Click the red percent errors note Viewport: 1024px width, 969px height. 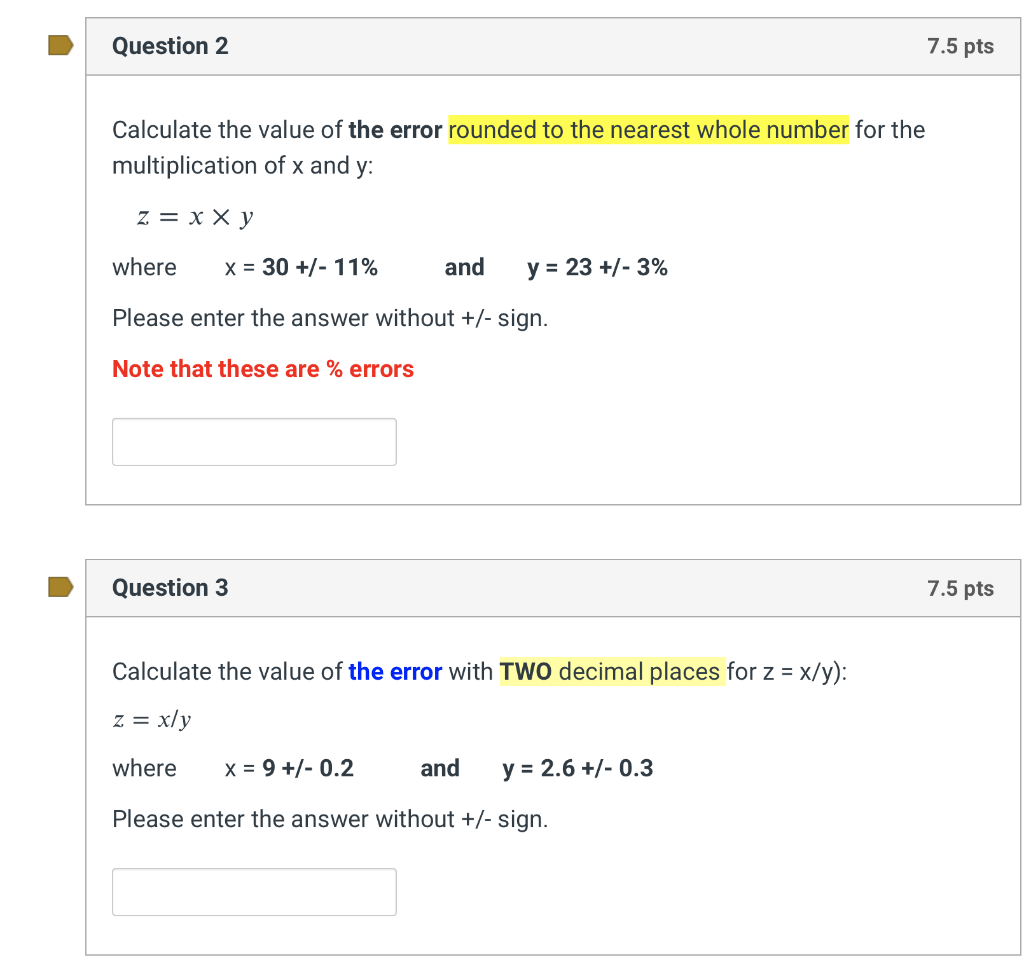pos(262,369)
